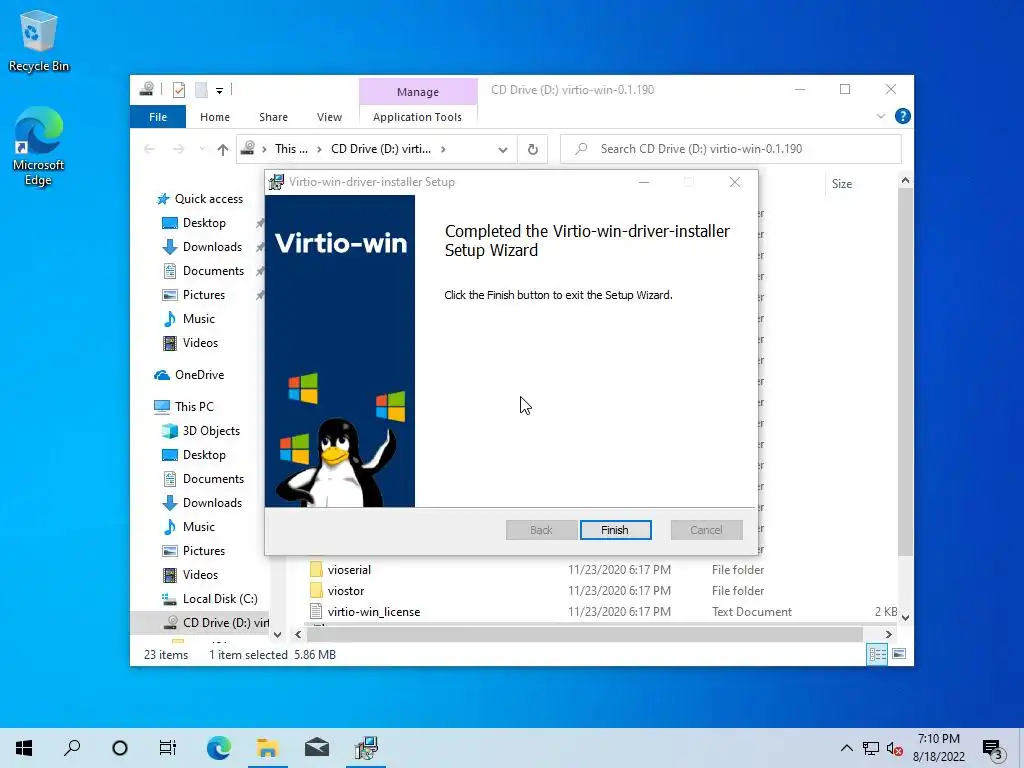Click the Virtio installer taskbar icon
The width and height of the screenshot is (1024, 768).
click(366, 748)
